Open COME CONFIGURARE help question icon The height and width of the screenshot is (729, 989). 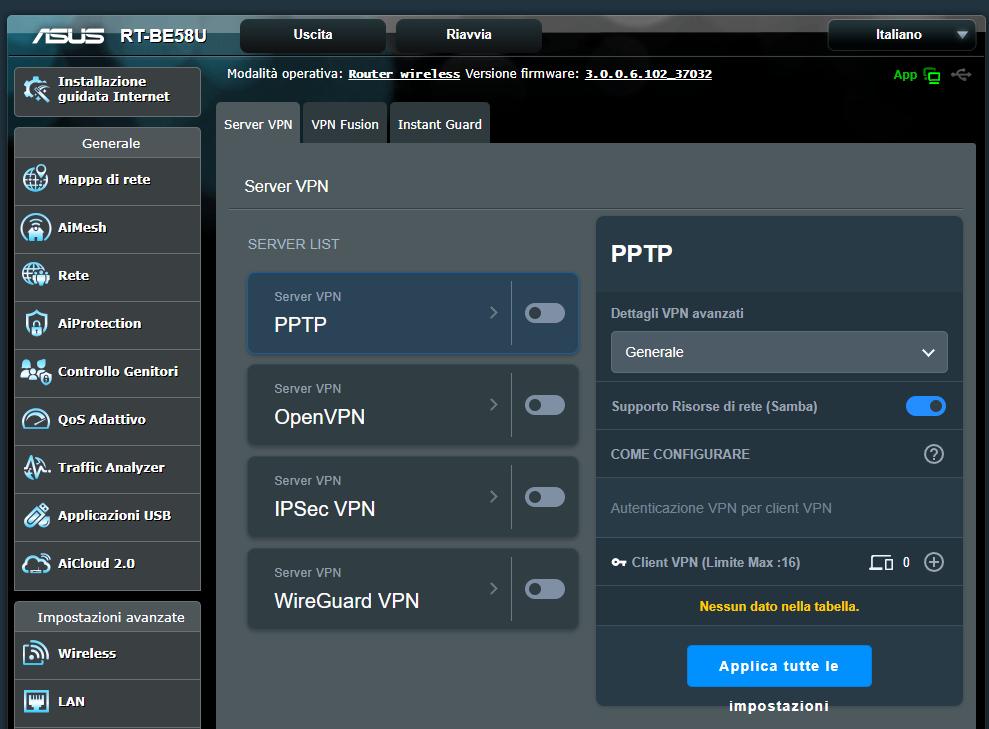[x=933, y=454]
